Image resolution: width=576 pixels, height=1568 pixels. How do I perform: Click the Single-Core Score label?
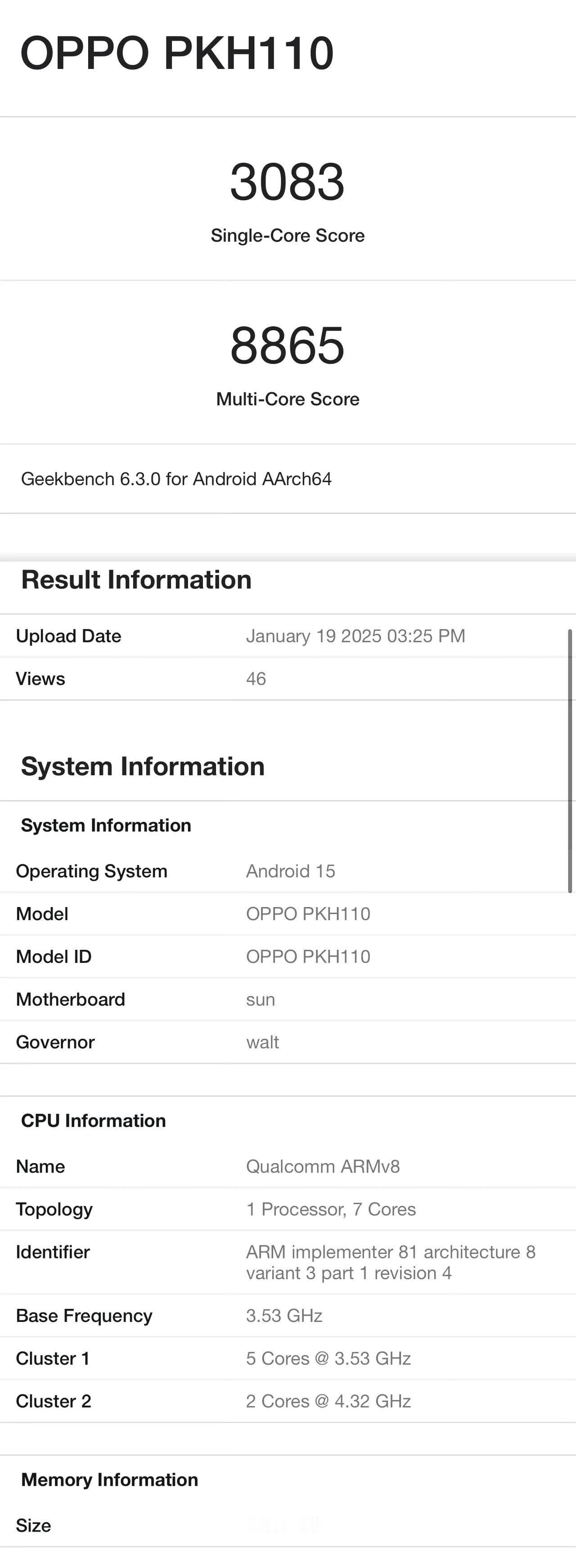(288, 236)
